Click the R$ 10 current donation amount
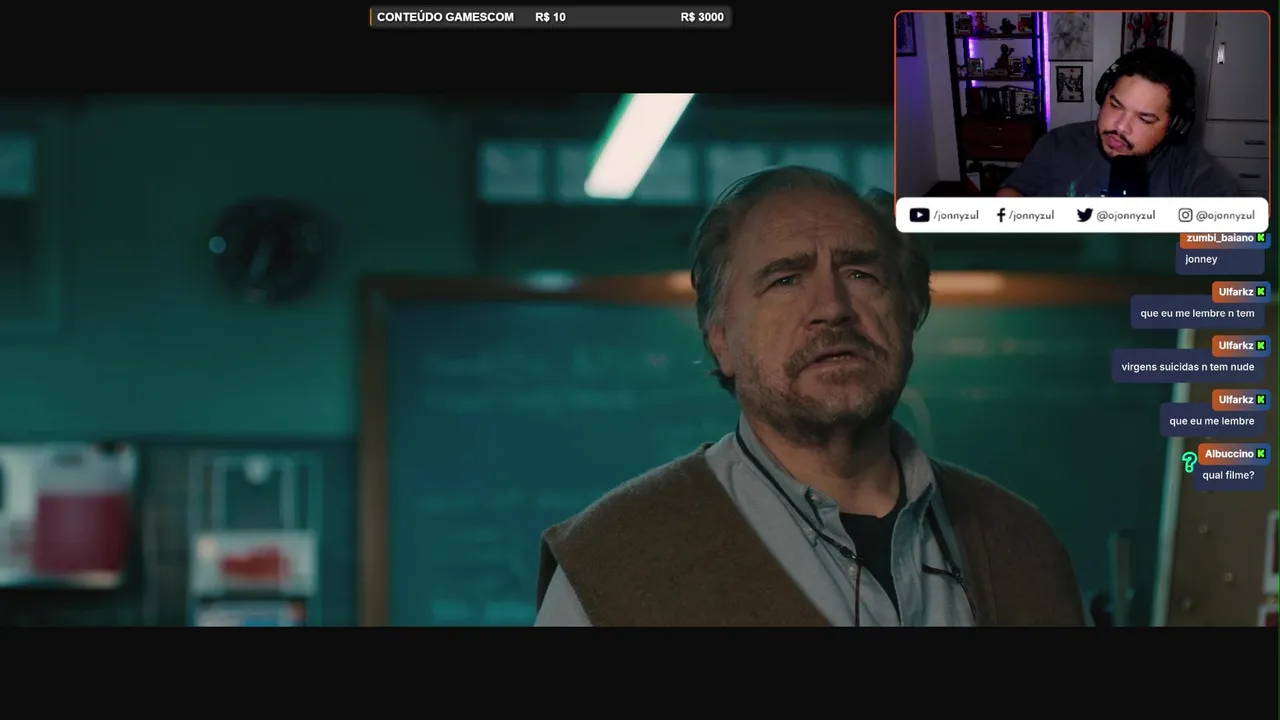This screenshot has width=1280, height=720. (550, 17)
